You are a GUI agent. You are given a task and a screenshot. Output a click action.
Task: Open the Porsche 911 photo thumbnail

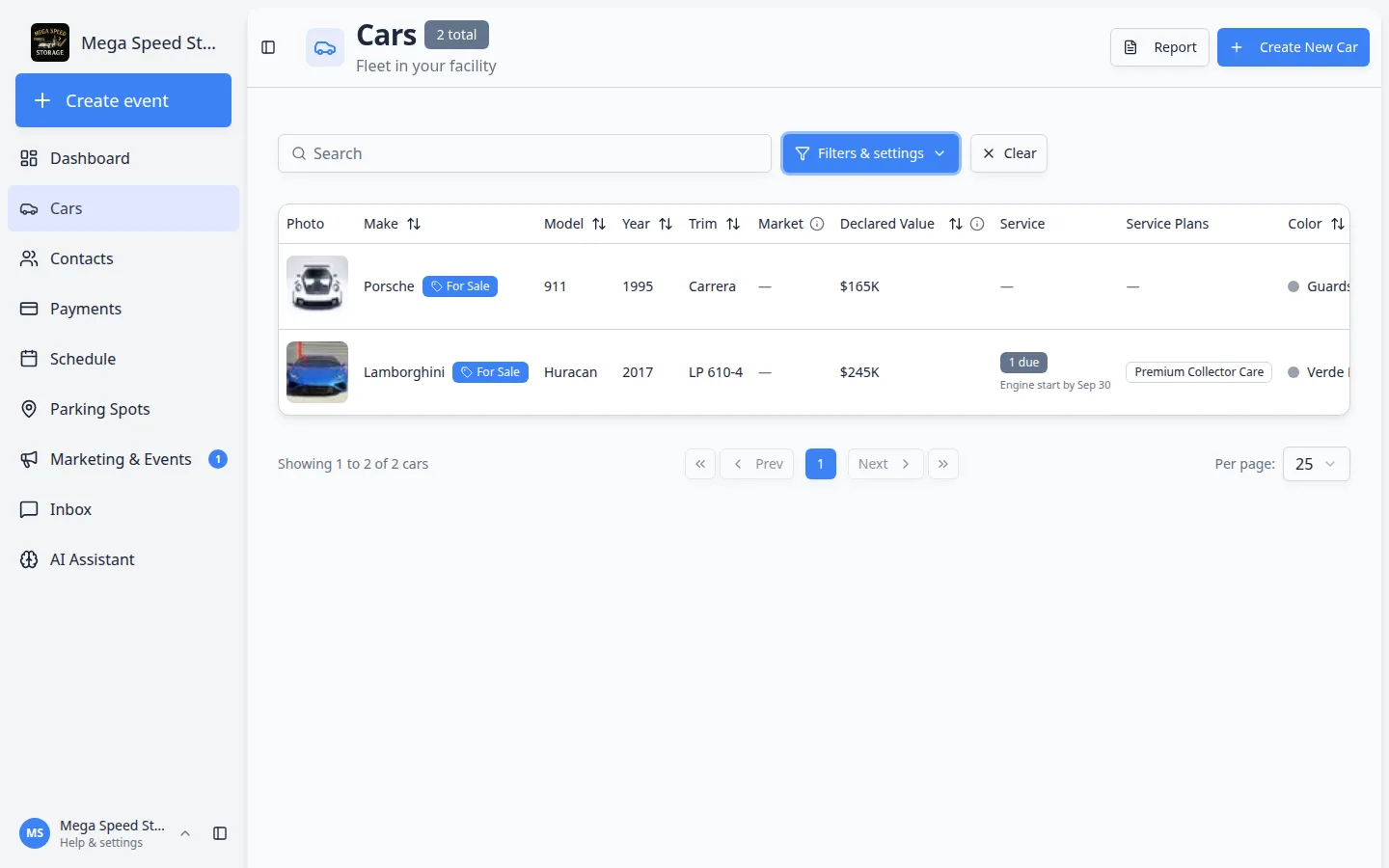(x=317, y=286)
